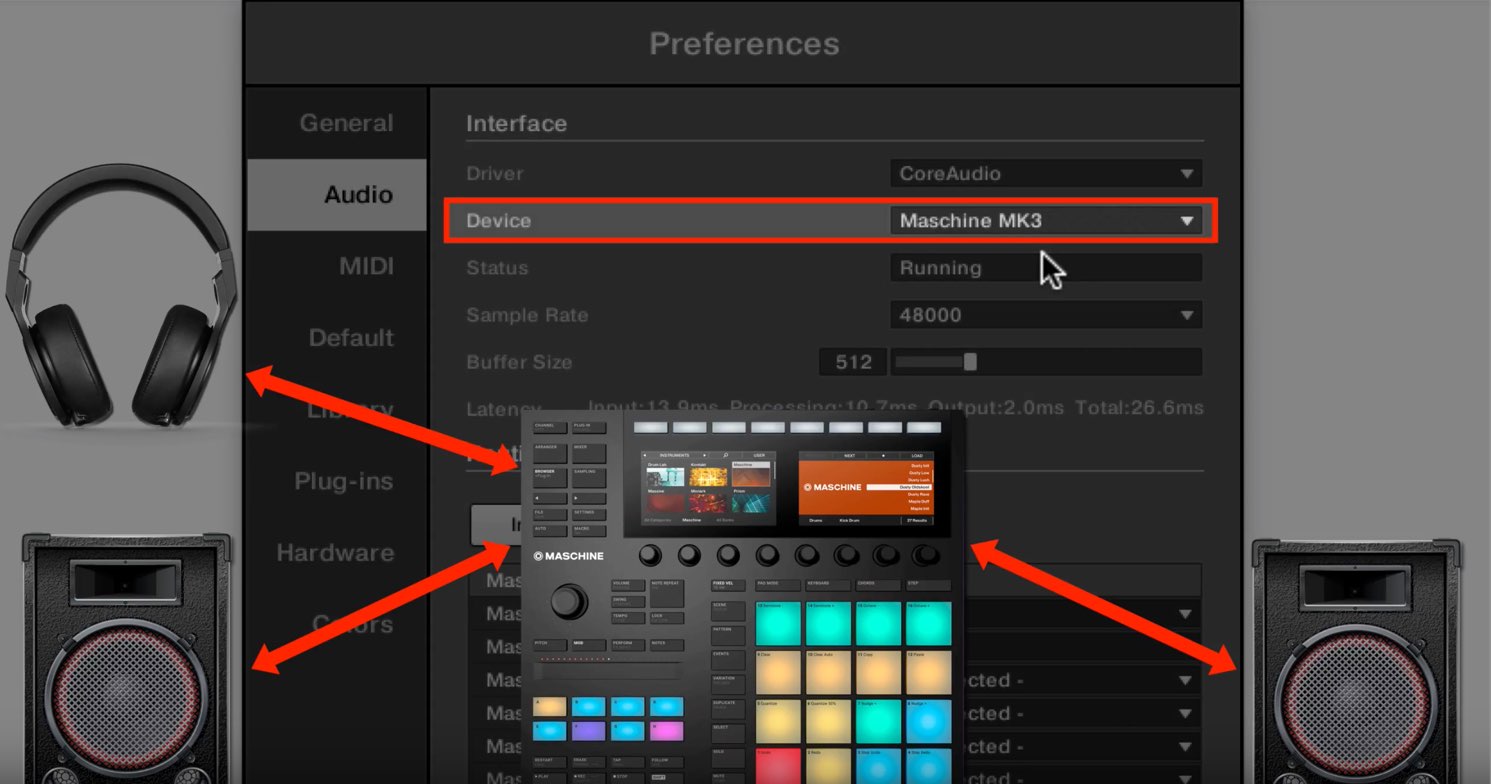Open the Colors preferences tab
This screenshot has width=1492, height=784.
click(x=337, y=625)
